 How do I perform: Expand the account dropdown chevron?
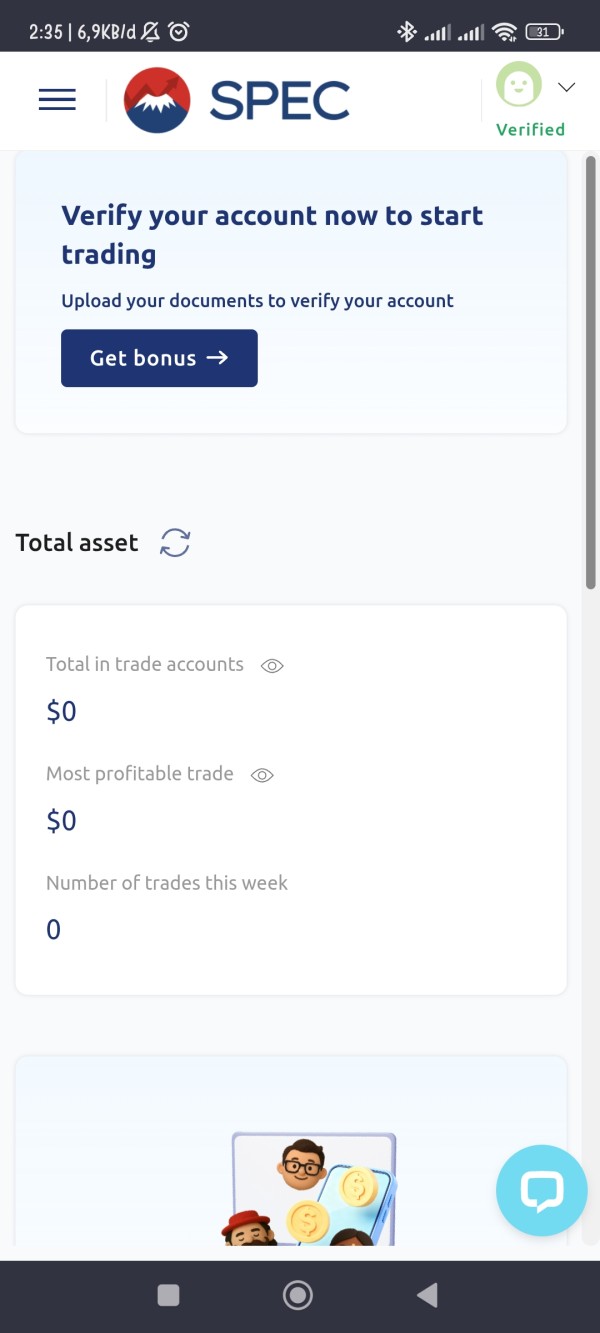tap(566, 87)
